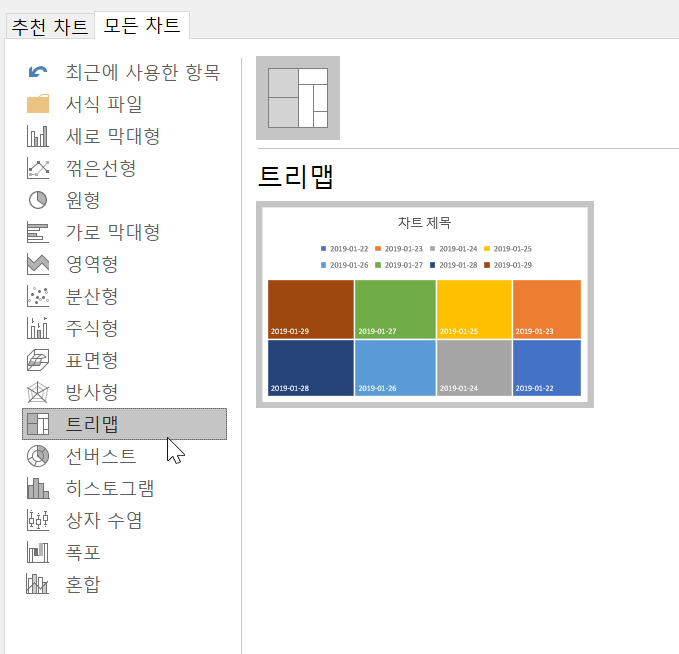Select the treemap subtype thumbnail at top
Image resolution: width=679 pixels, height=654 pixels.
pos(298,98)
